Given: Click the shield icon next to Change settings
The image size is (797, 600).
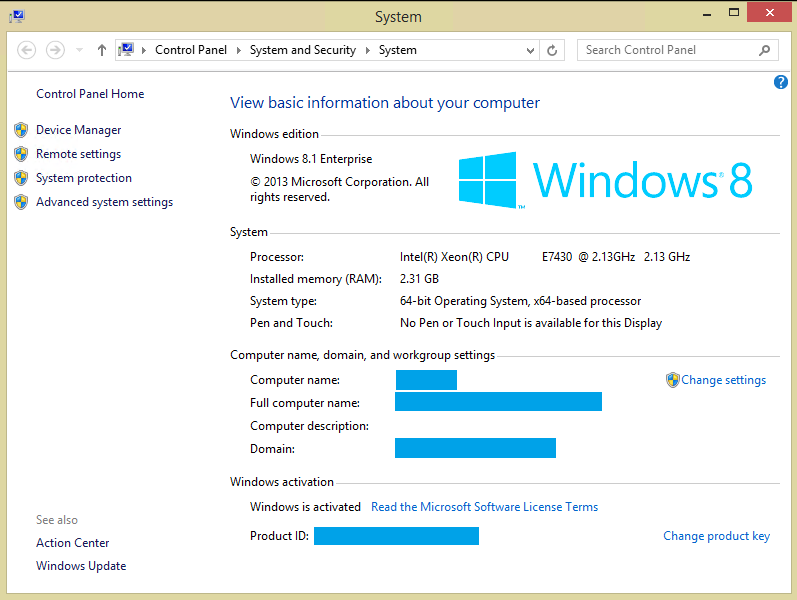Looking at the screenshot, I should (x=672, y=380).
